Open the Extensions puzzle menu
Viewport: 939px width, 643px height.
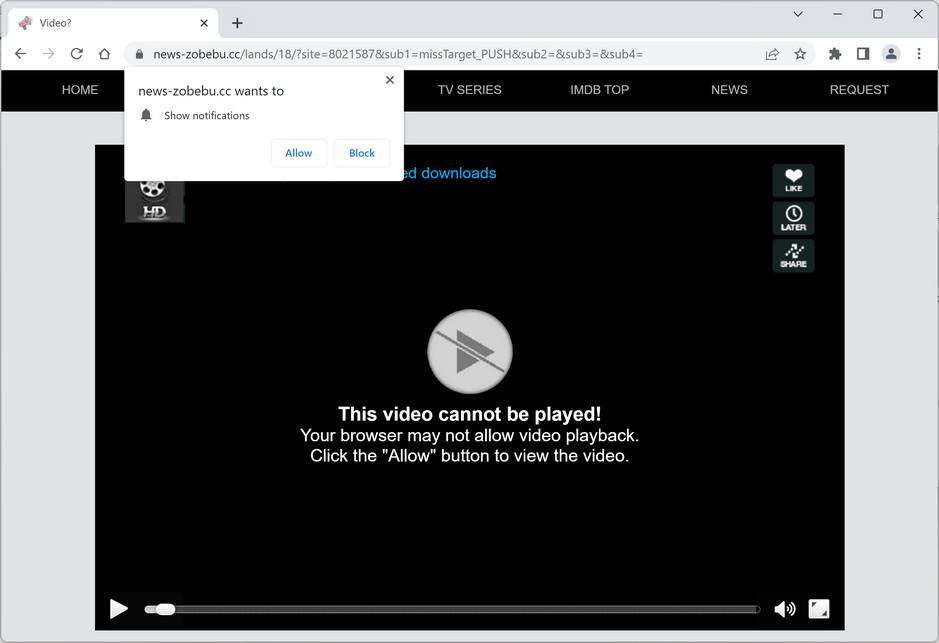[x=835, y=54]
